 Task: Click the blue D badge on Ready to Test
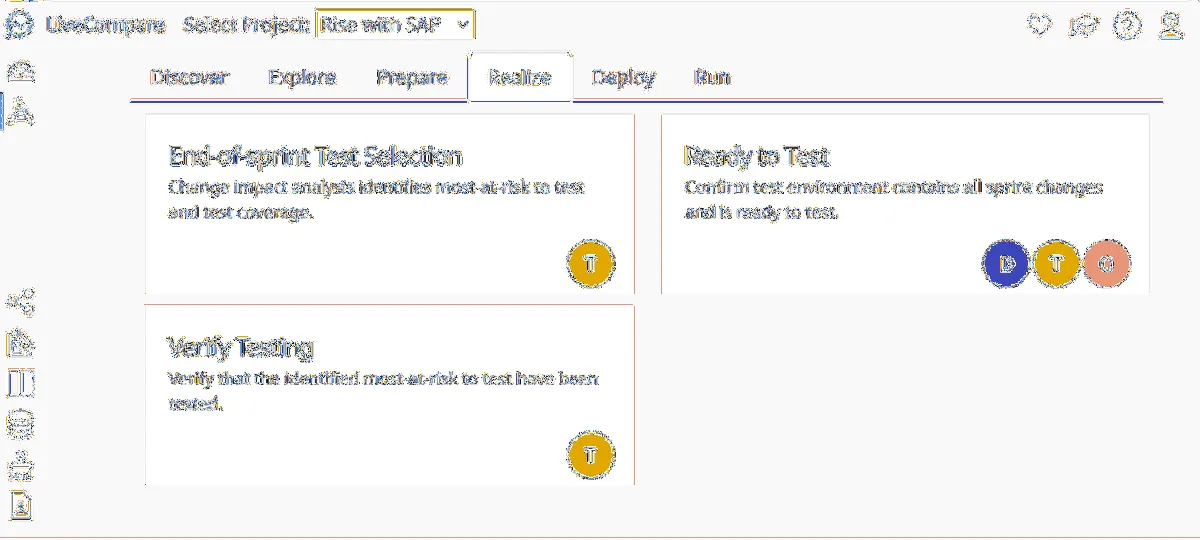pos(1008,264)
